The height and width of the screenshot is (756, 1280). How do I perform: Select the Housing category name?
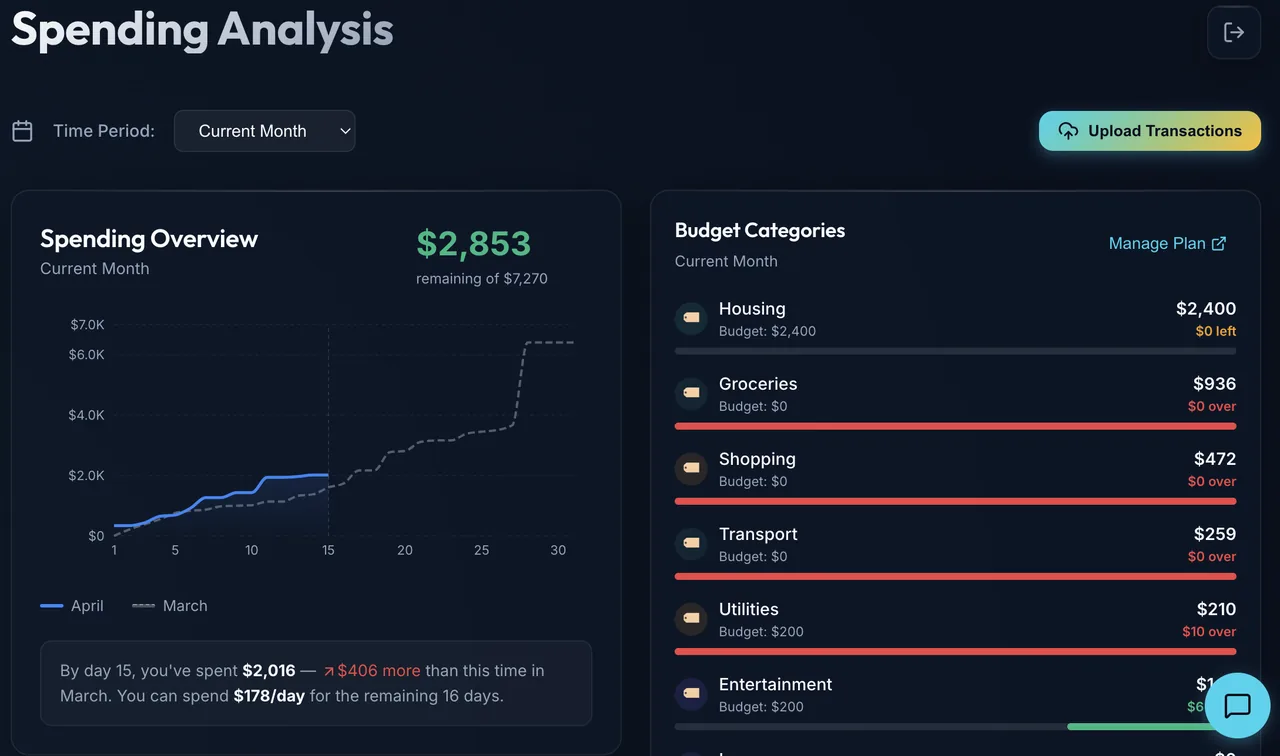tap(752, 309)
